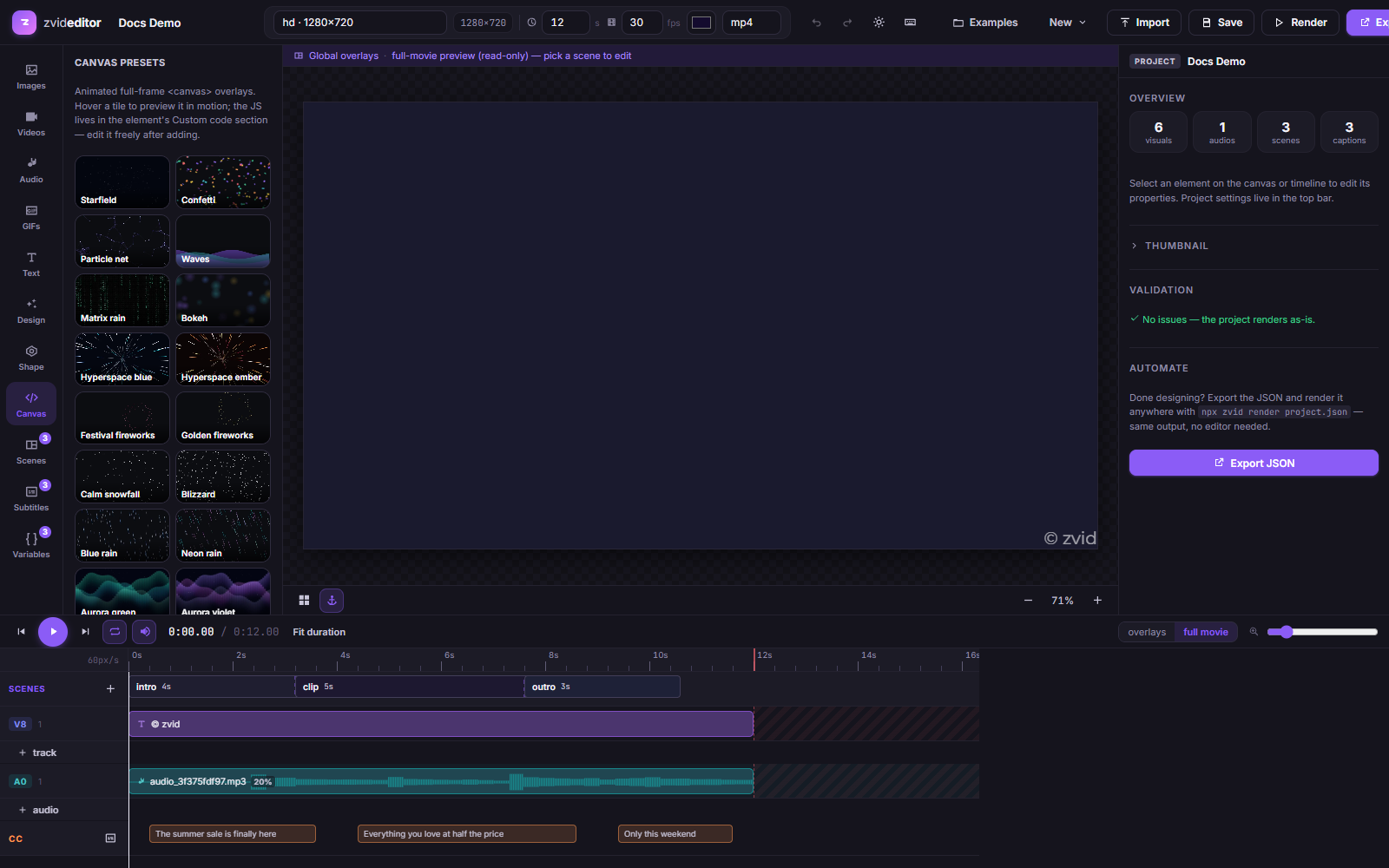Click the Render button
The image size is (1389, 868).
point(1300,23)
